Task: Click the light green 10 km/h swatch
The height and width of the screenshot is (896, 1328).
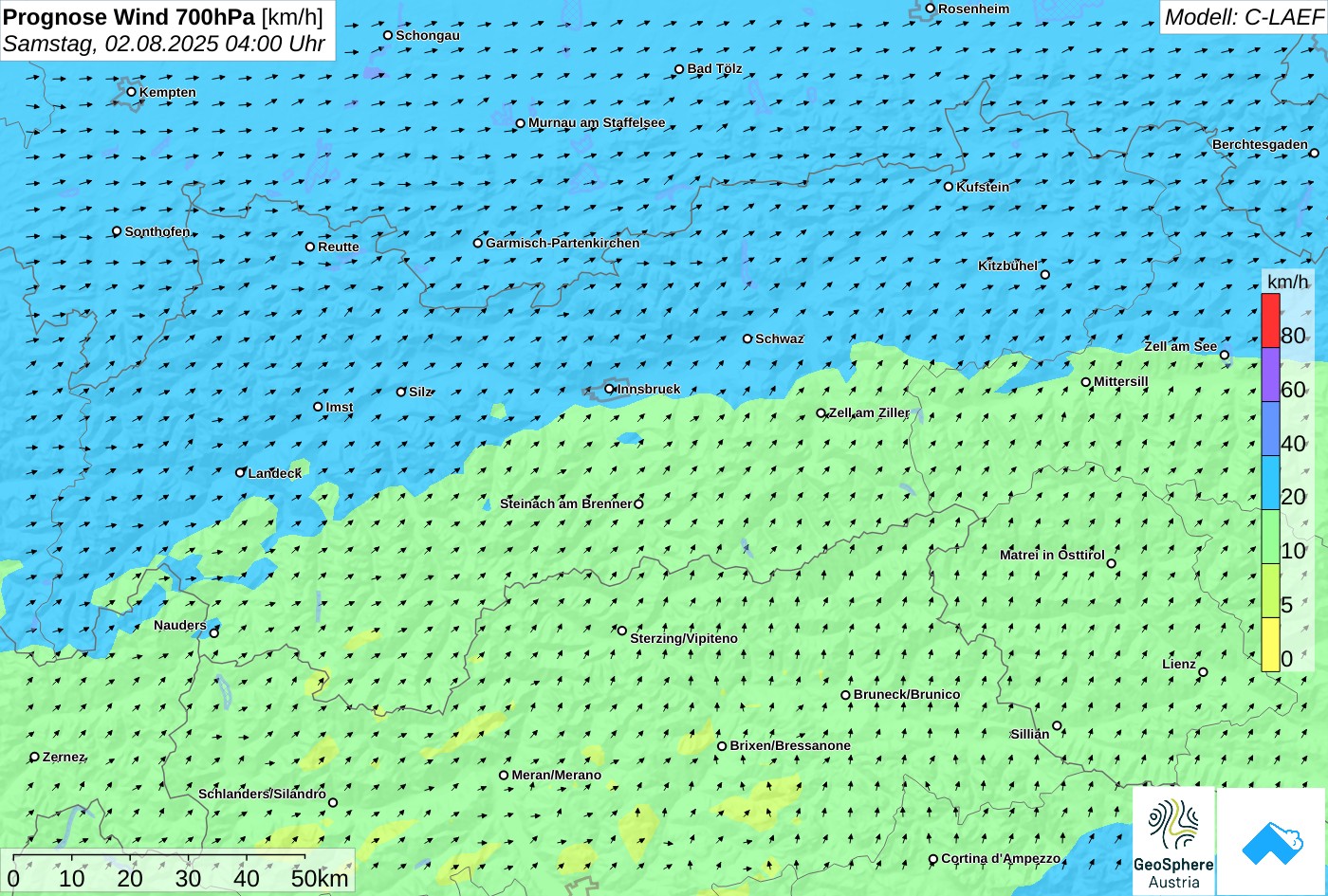Action: click(x=1270, y=537)
